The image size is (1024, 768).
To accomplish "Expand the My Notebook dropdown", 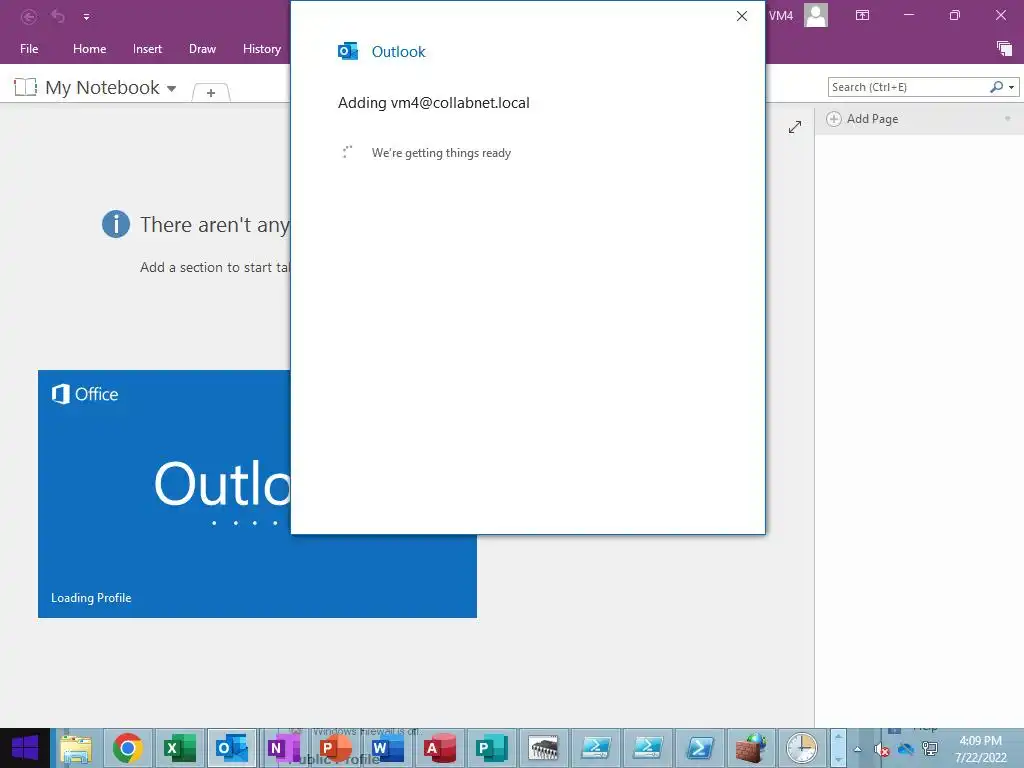I will point(171,89).
